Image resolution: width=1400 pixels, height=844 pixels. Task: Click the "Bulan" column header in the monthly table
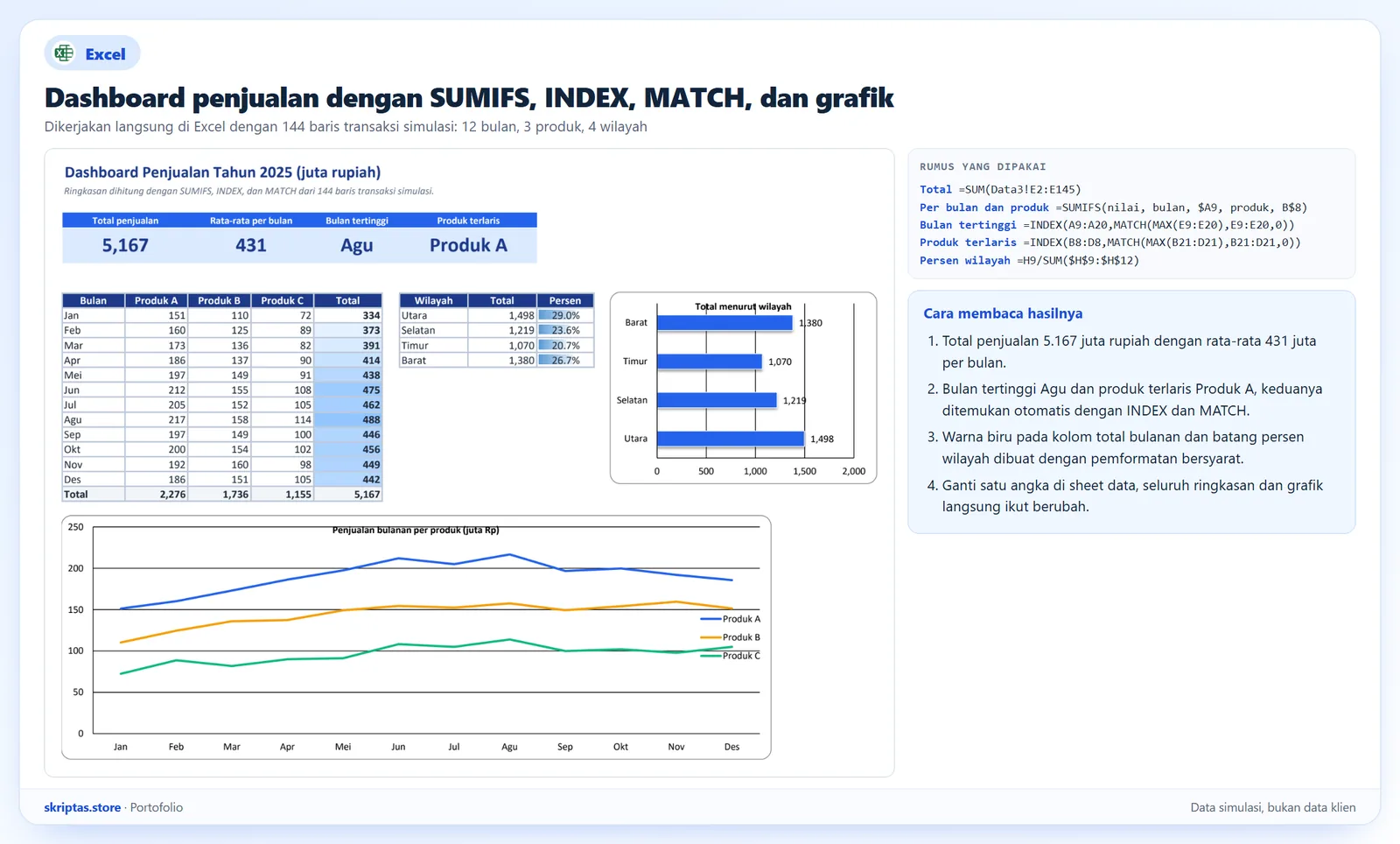94,300
